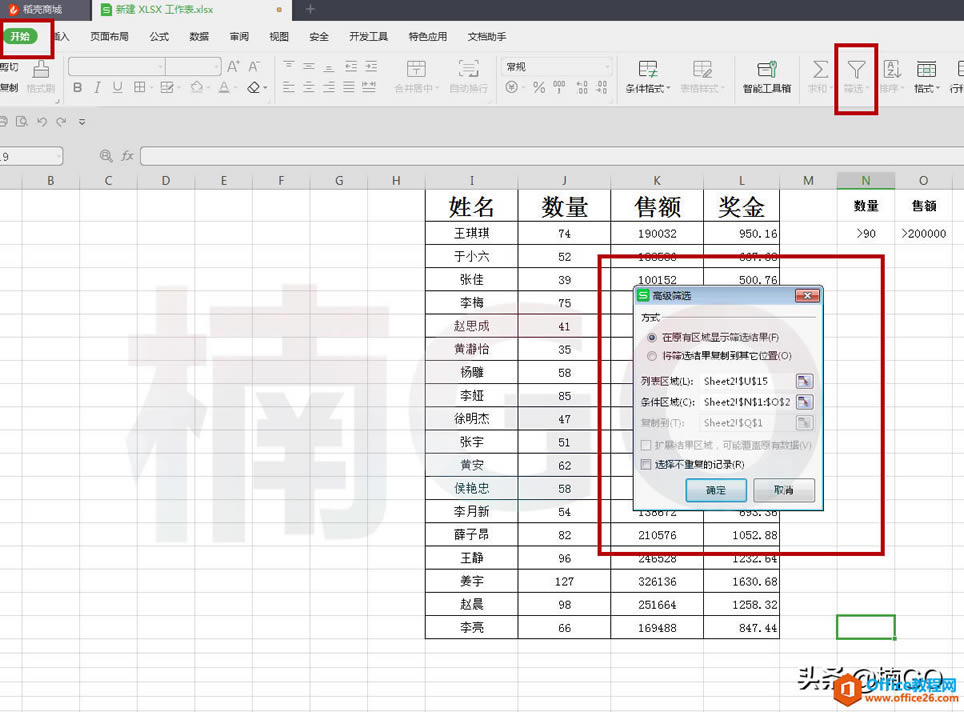Click the 取消 (Cancel) button
The image size is (964, 712).
784,490
